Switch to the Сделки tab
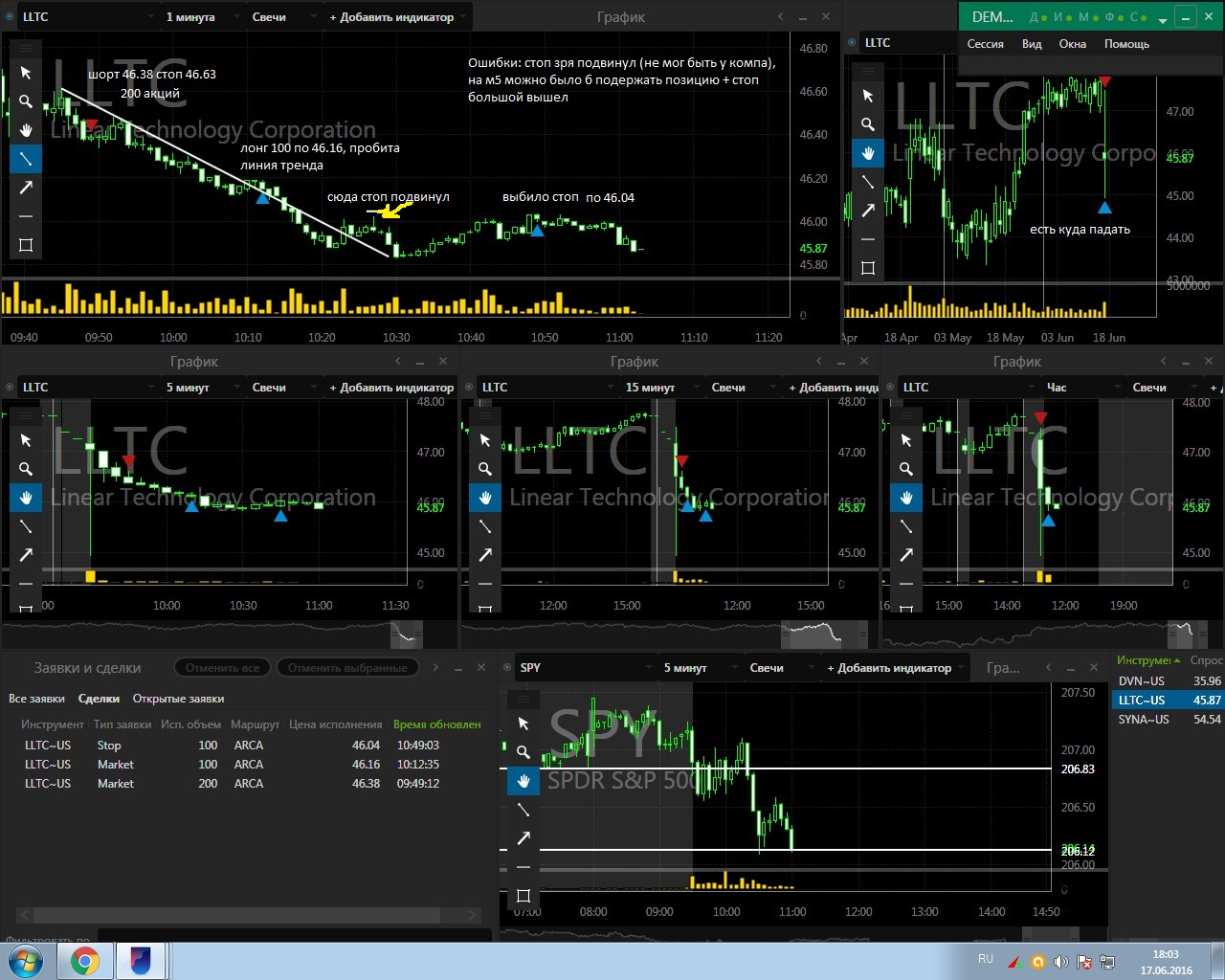 point(99,699)
